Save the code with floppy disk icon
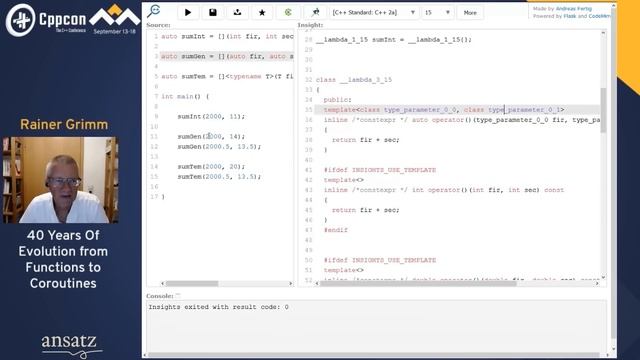The image size is (640, 360). [x=213, y=13]
